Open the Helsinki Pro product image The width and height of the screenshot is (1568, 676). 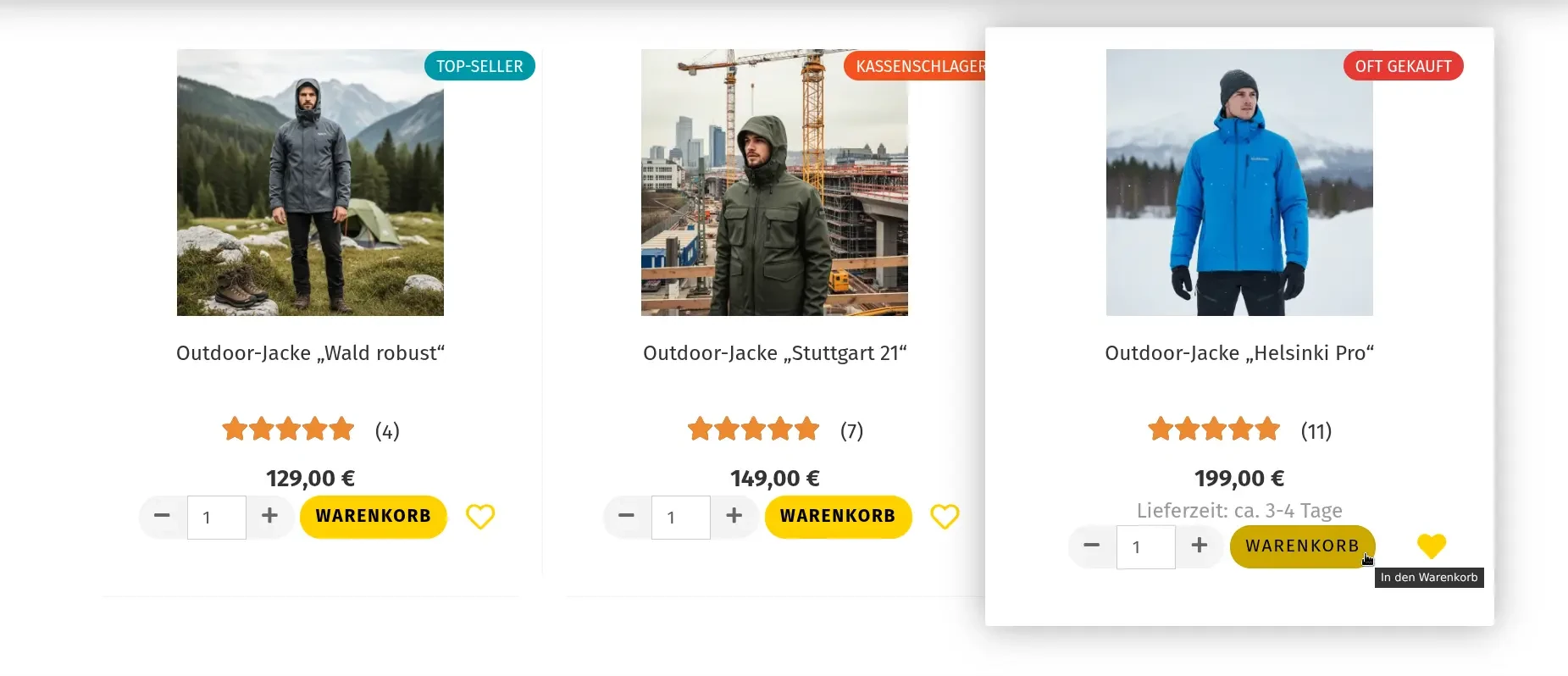(1239, 182)
